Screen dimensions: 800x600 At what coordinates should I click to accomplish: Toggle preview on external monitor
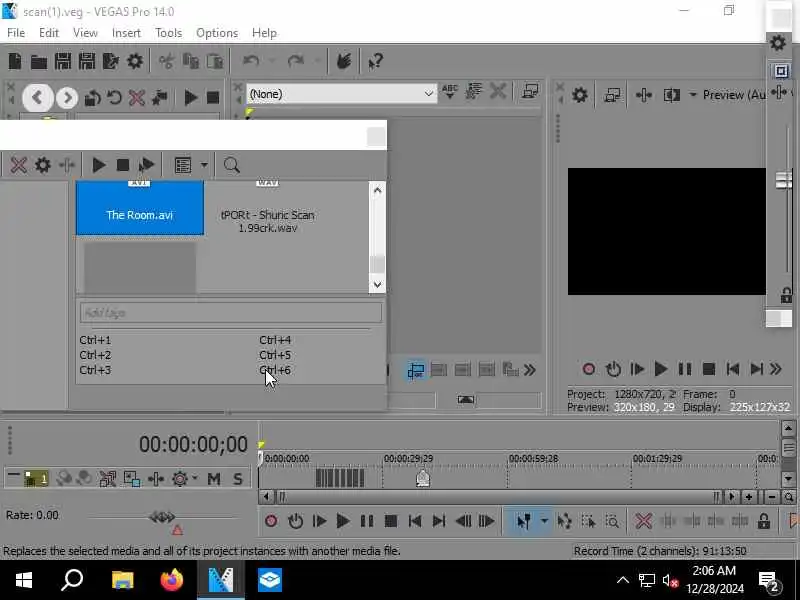pyautogui.click(x=611, y=95)
